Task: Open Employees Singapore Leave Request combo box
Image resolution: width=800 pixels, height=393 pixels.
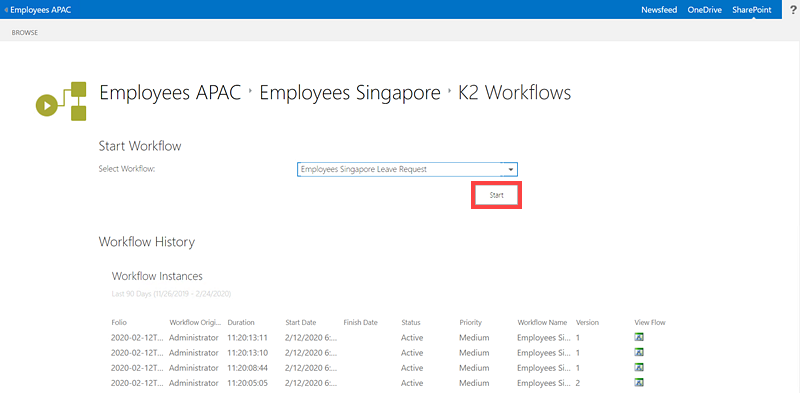Action: pos(407,169)
